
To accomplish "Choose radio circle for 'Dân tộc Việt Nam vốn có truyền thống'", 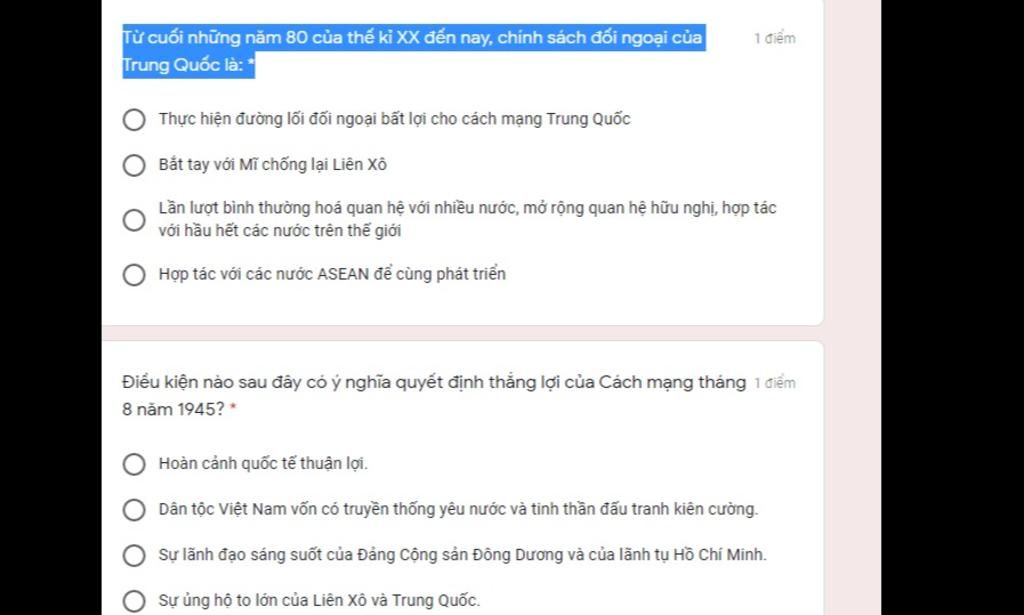I will [x=134, y=510].
